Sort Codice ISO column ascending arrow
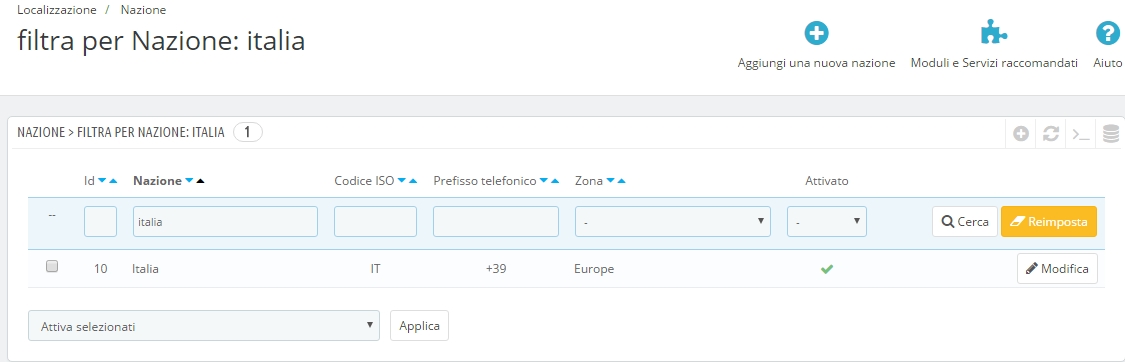The width and height of the screenshot is (1125, 362). [413, 181]
